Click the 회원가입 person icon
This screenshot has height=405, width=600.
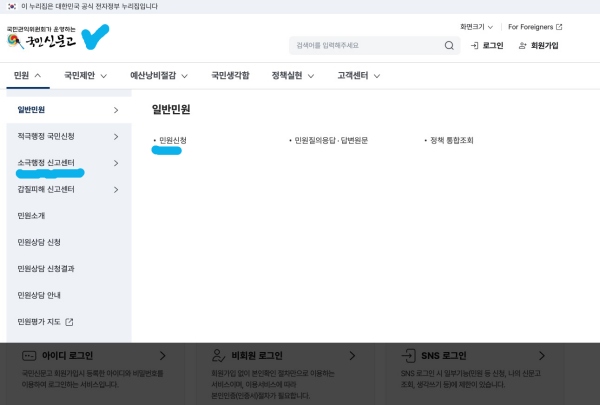pos(522,46)
